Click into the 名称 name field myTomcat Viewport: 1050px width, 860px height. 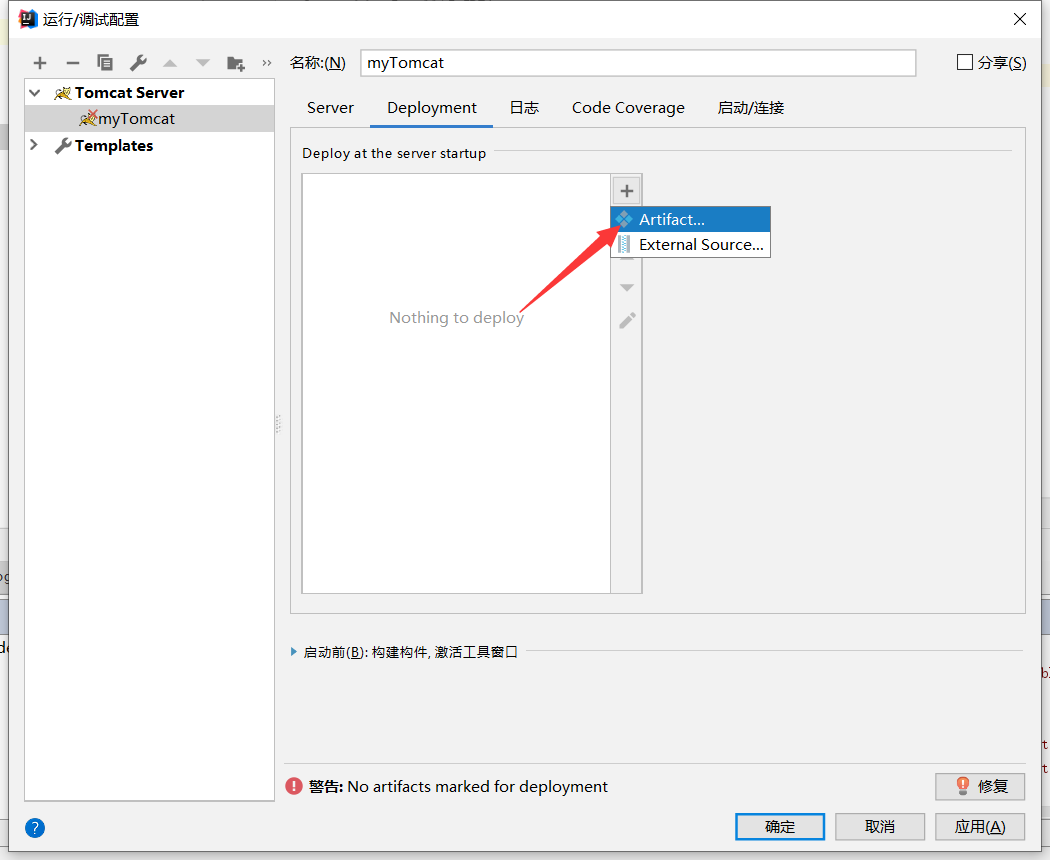click(x=638, y=63)
